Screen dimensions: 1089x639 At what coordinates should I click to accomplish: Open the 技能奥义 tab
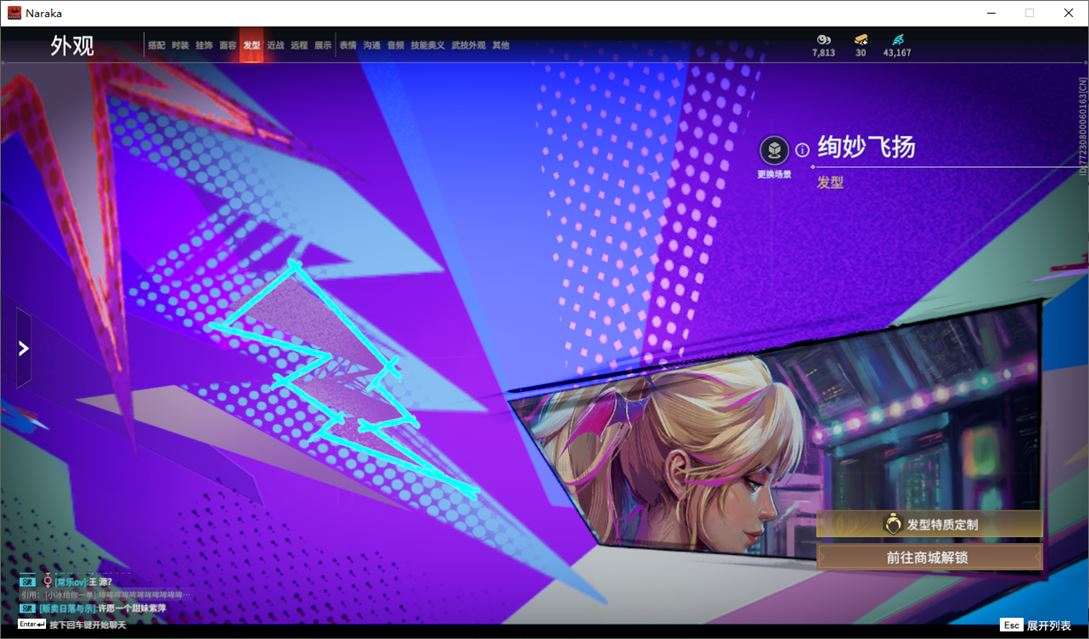tap(428, 45)
